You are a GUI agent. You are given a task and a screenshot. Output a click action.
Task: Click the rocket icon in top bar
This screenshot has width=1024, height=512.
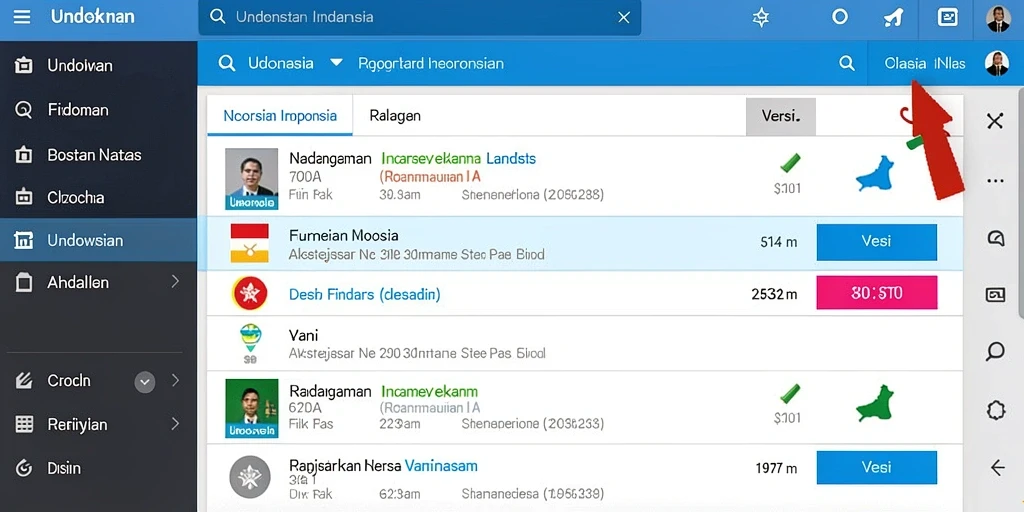[892, 18]
